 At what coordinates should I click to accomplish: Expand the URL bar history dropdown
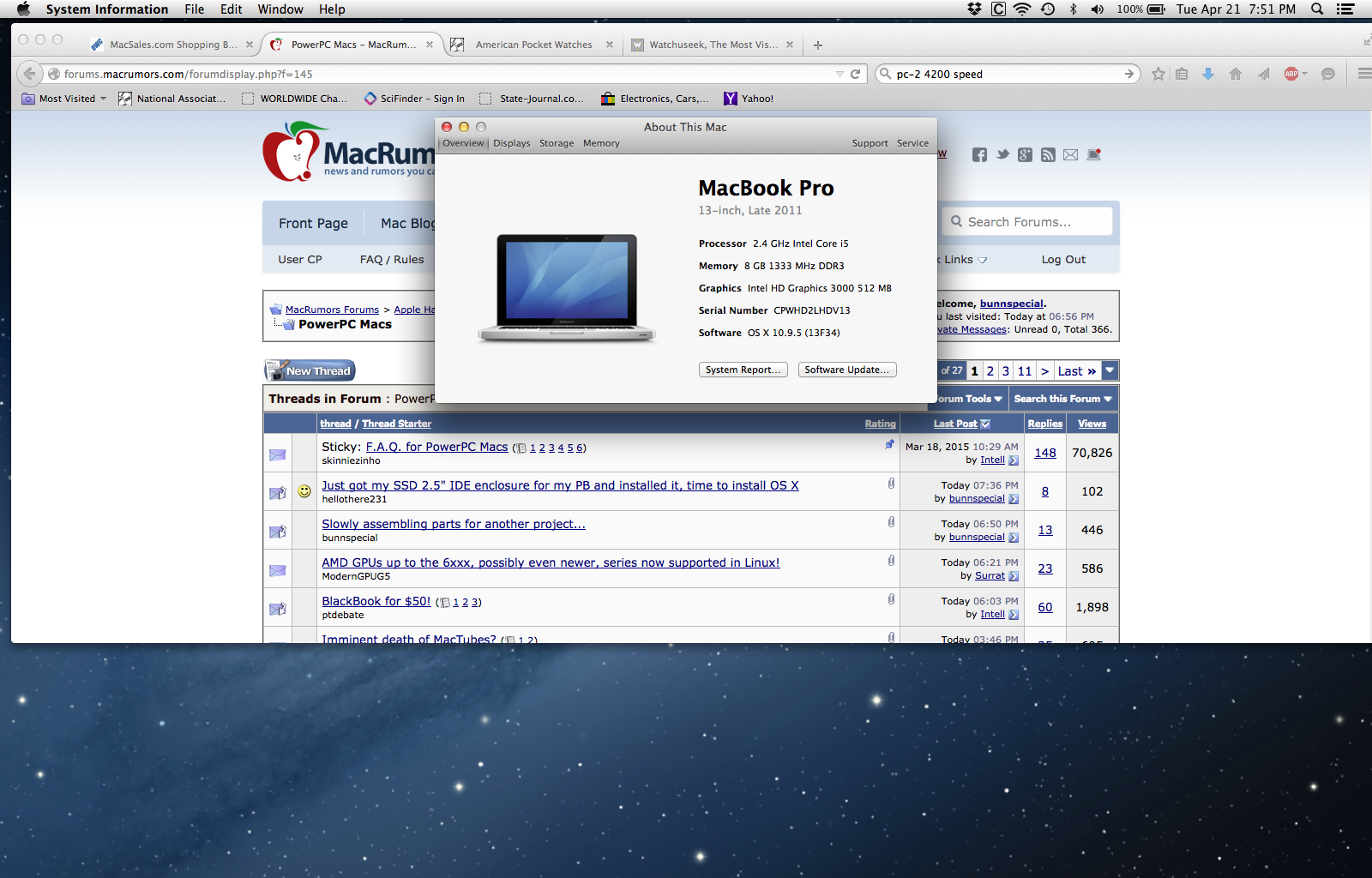[x=839, y=74]
